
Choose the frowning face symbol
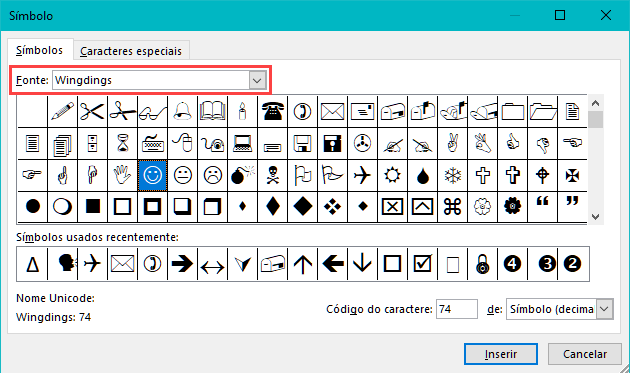tap(213, 175)
